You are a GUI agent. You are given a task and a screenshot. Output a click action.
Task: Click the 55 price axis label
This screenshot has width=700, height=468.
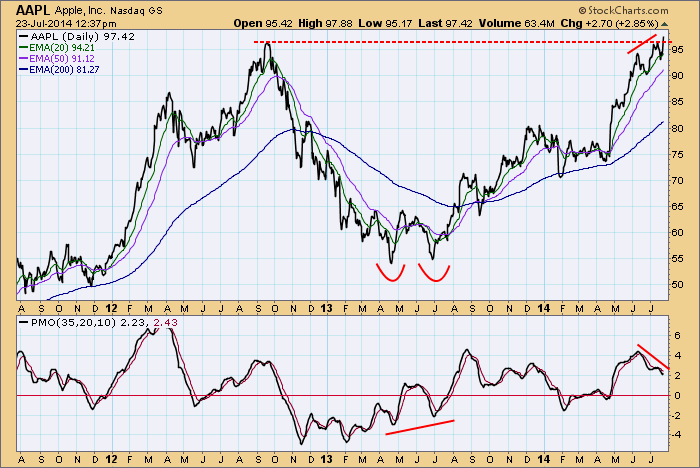tap(678, 259)
